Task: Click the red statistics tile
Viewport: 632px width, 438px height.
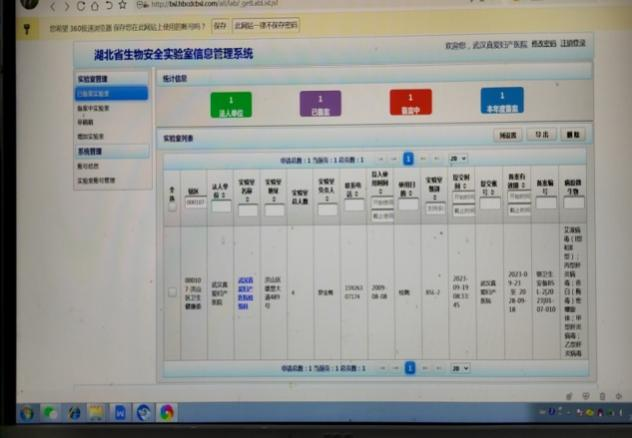Action: click(410, 104)
